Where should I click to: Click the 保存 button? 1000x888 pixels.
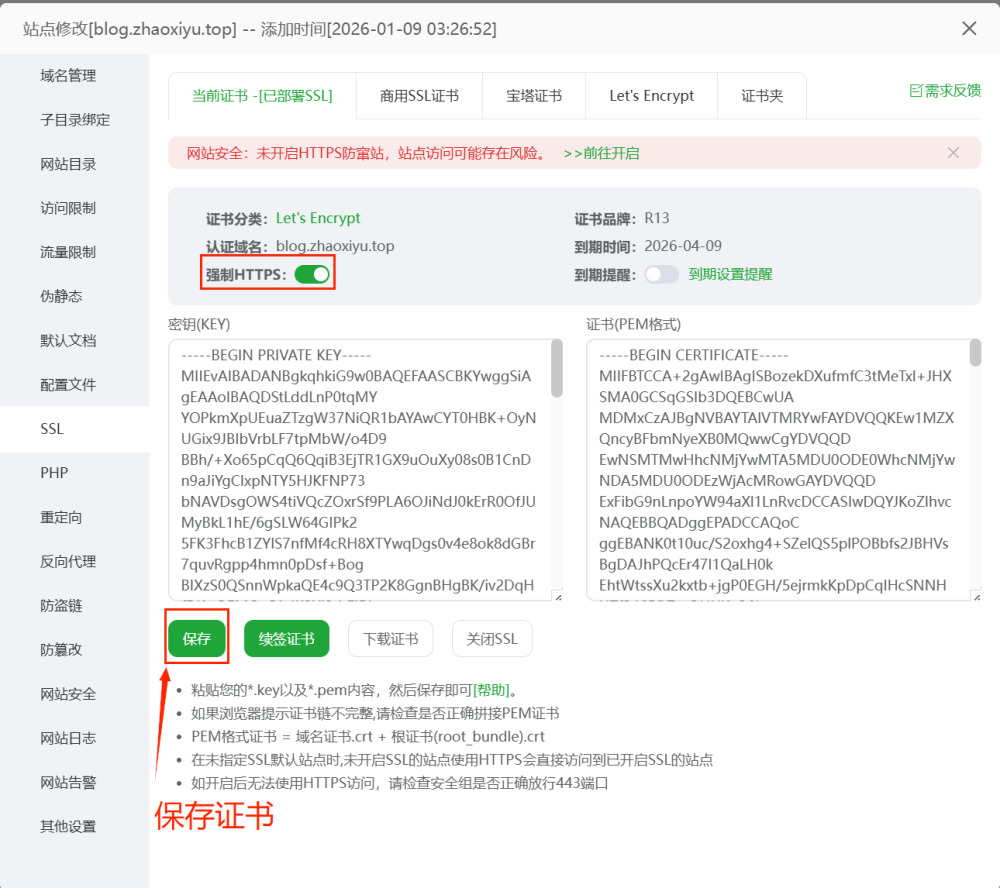(x=196, y=639)
